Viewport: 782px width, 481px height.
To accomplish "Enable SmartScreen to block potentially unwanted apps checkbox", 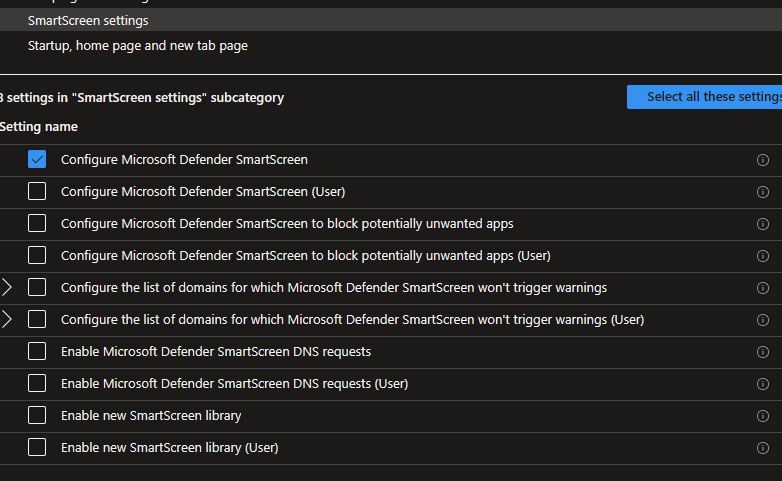I will (37, 223).
